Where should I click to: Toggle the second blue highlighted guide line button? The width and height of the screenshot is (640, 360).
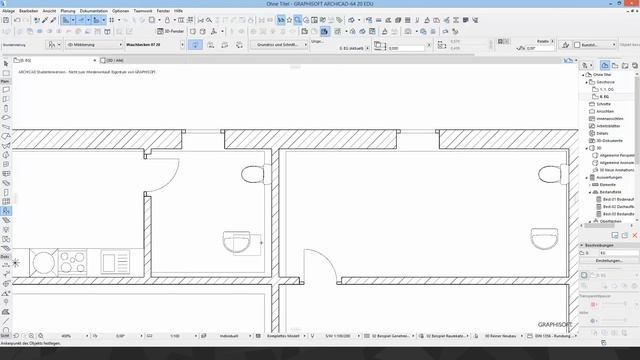pos(81,20)
